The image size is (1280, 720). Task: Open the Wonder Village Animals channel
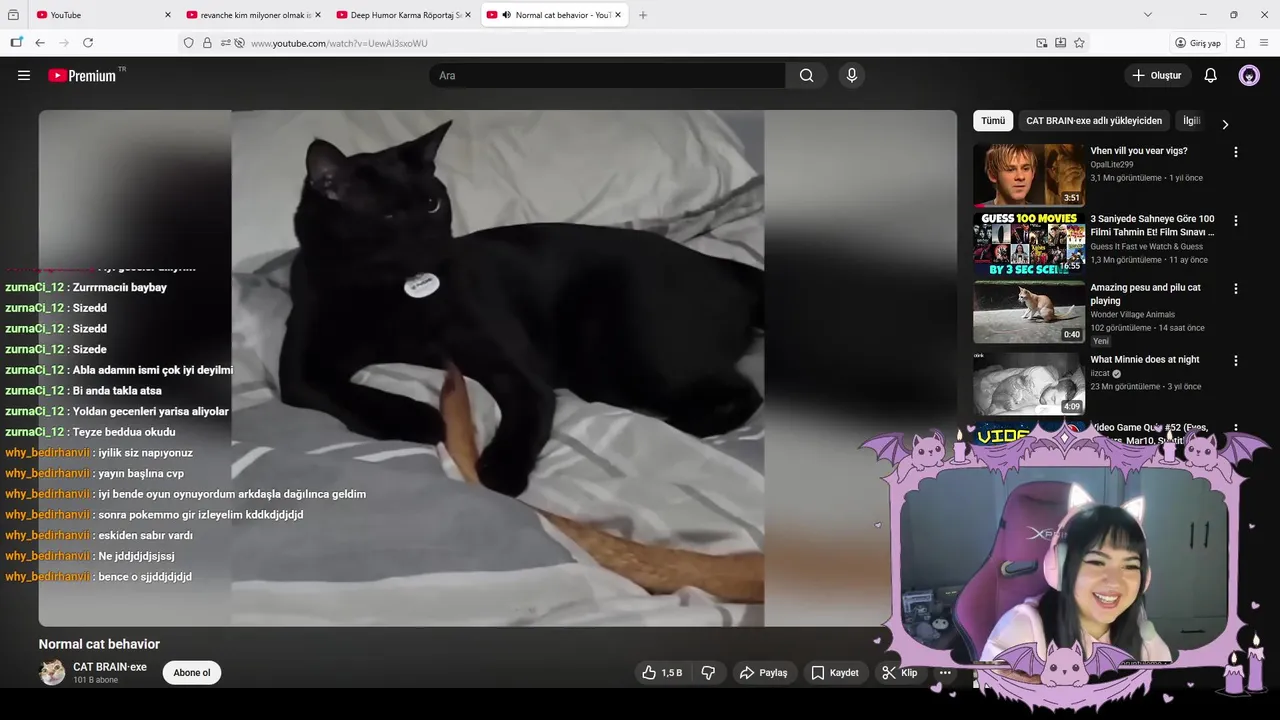pos(1133,314)
